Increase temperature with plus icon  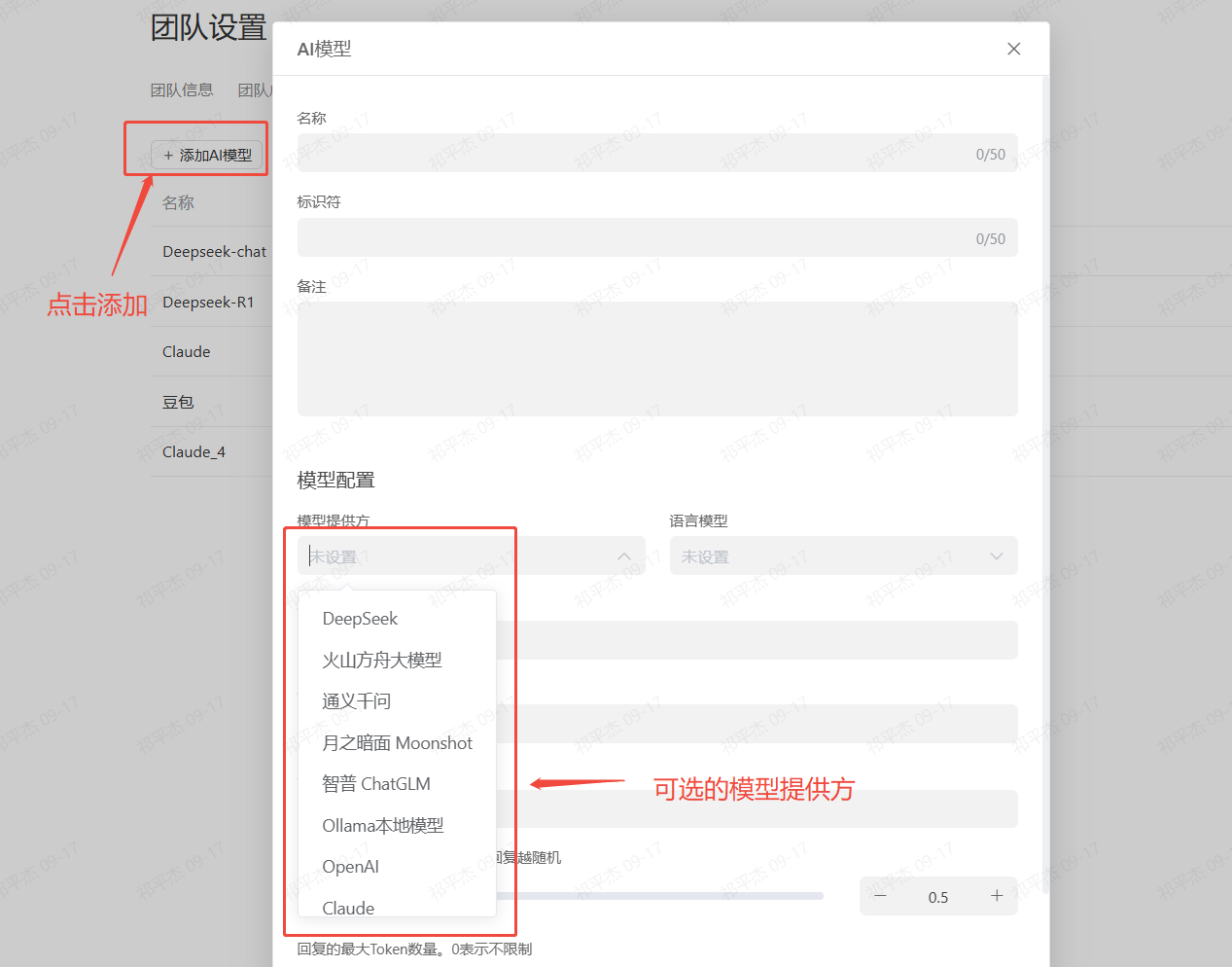click(x=997, y=896)
